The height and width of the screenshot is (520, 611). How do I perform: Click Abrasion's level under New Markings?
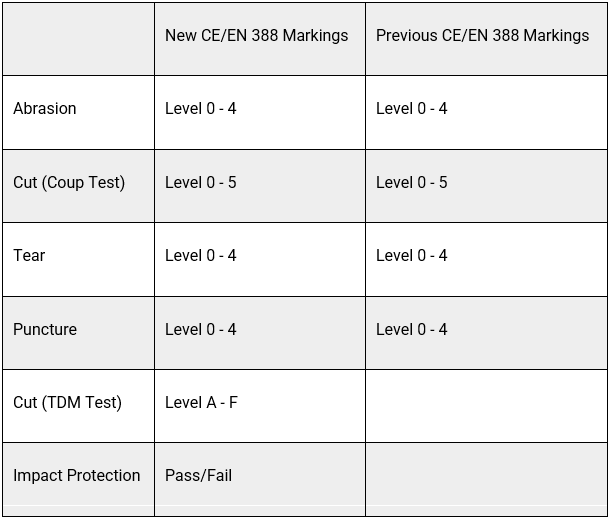(201, 109)
